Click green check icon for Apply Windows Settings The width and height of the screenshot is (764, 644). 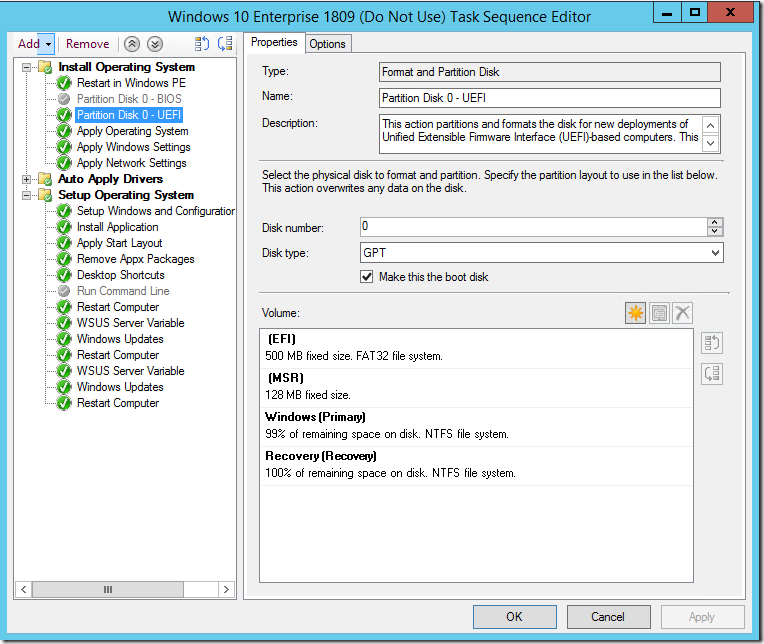coord(64,147)
